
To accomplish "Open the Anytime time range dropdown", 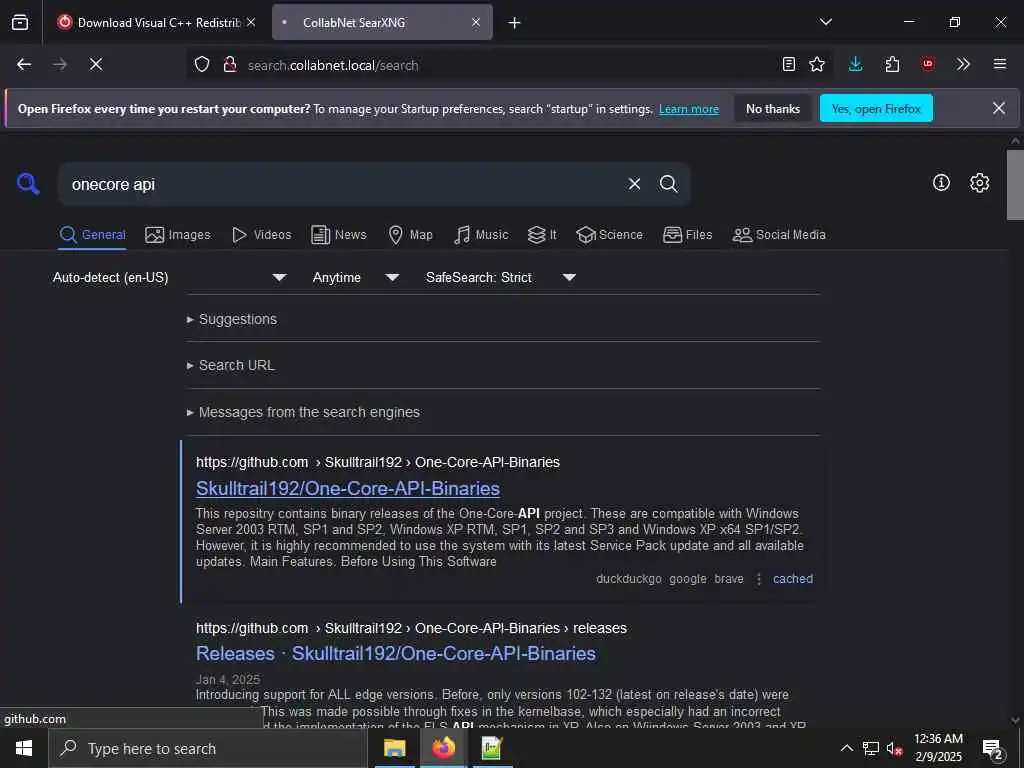I will [x=356, y=278].
